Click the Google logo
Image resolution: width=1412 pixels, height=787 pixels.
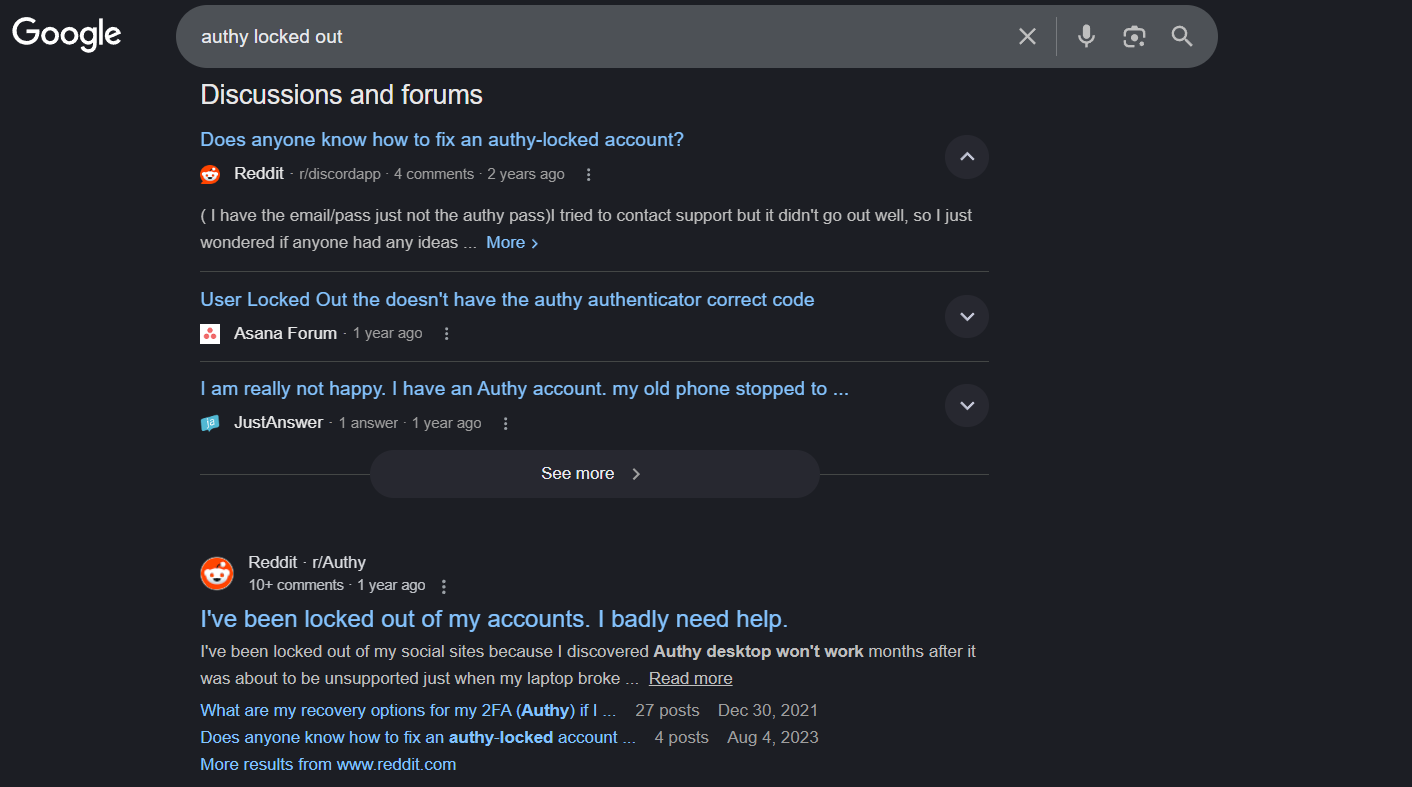coord(66,34)
